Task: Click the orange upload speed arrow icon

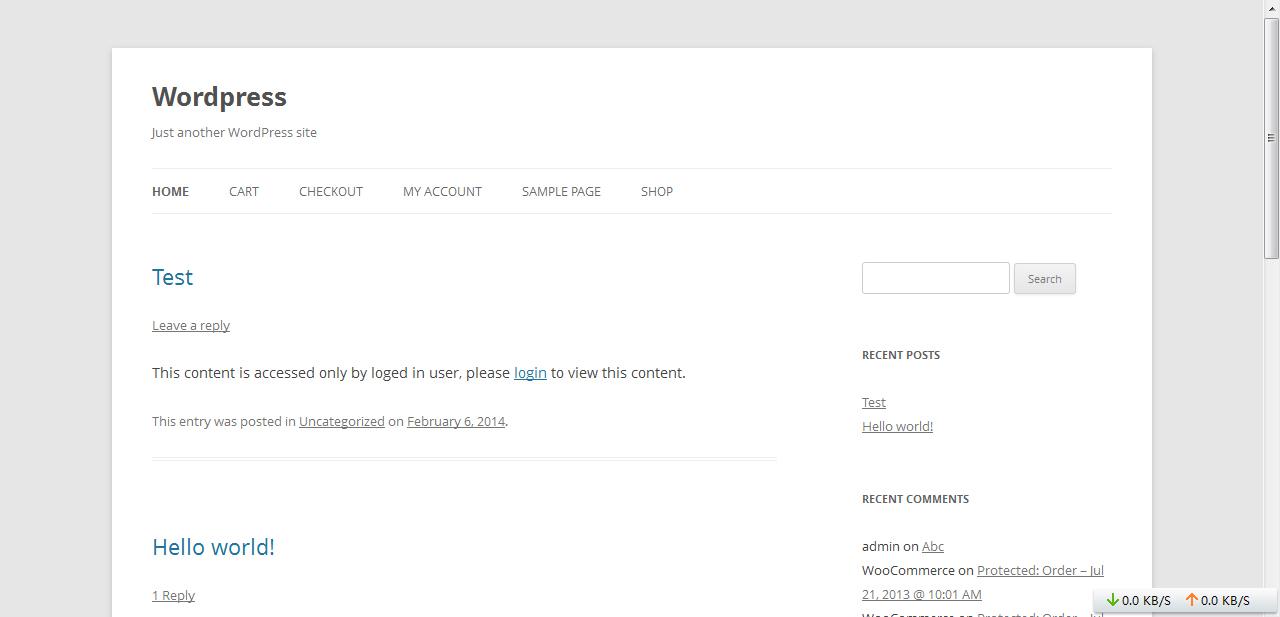Action: (x=1191, y=600)
